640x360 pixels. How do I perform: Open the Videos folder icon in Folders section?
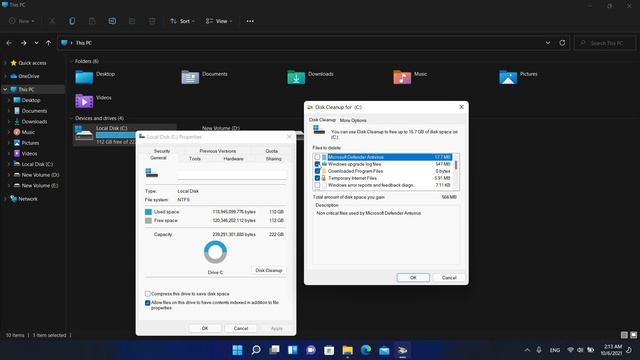[84, 101]
